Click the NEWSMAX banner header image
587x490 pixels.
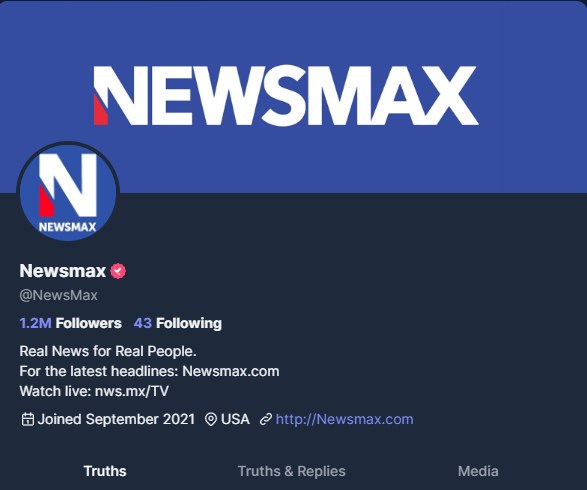pos(294,97)
